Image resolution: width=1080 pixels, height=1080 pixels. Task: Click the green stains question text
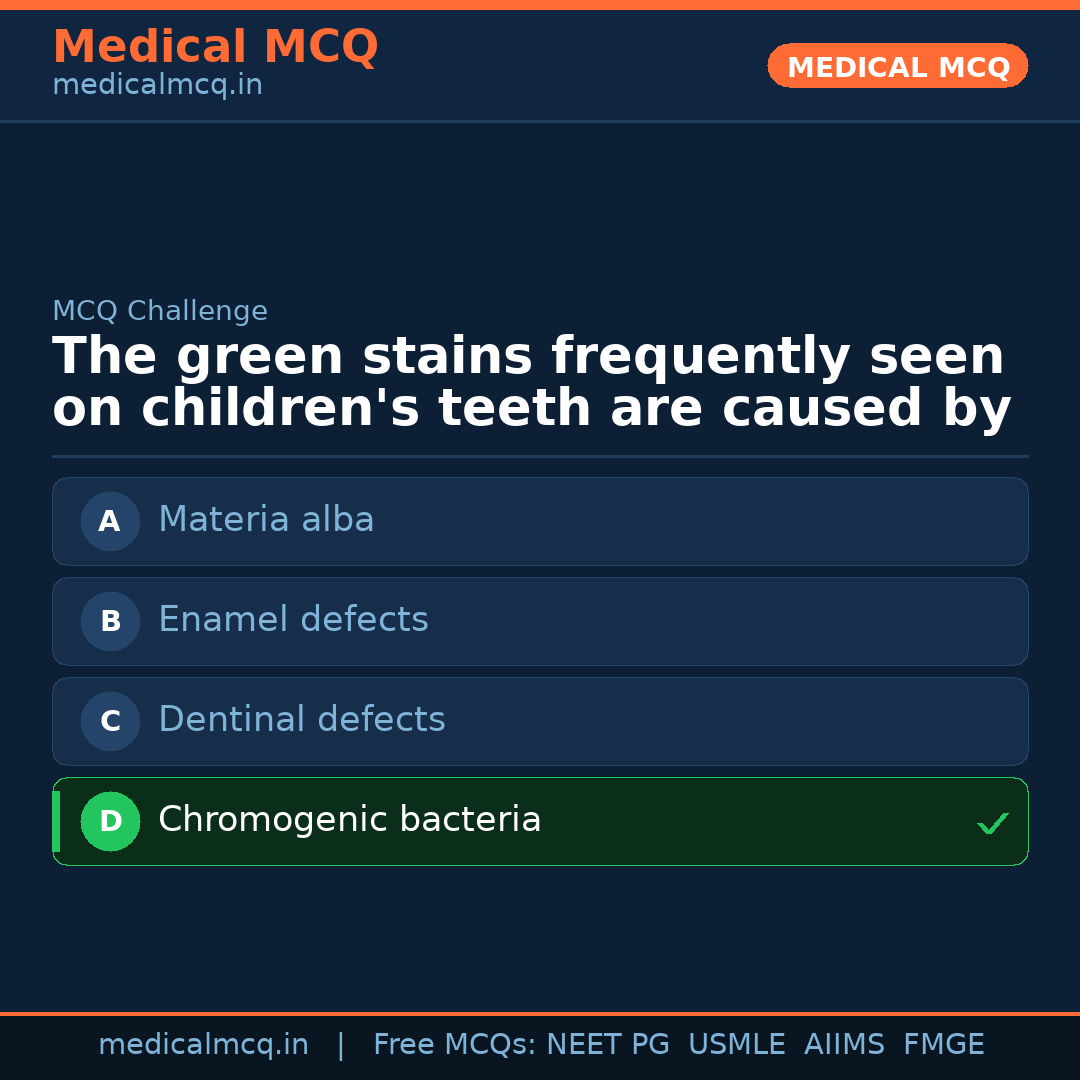pos(530,382)
